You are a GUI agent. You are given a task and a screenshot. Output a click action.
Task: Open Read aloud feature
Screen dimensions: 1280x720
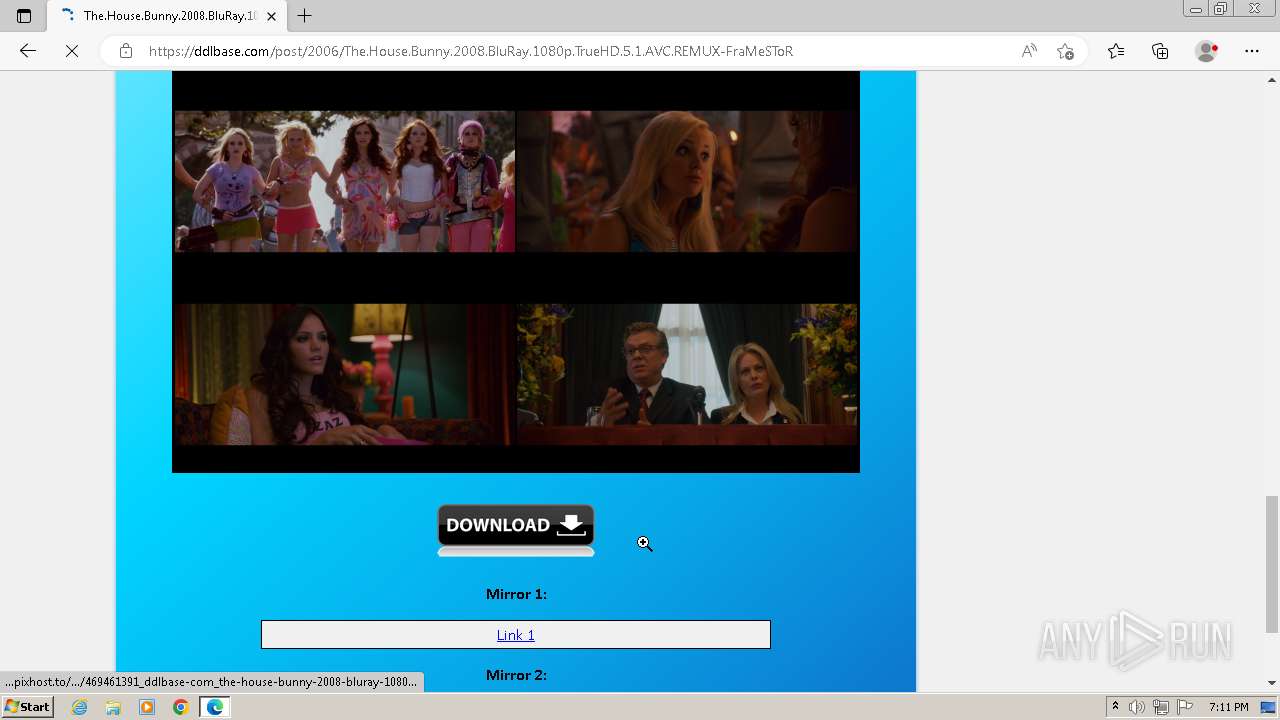[1029, 51]
